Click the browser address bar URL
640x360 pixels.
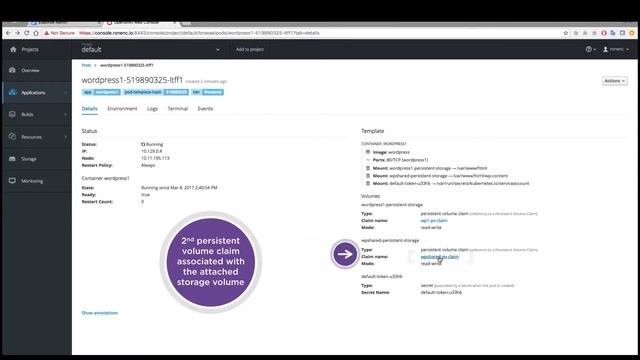[x=199, y=33]
